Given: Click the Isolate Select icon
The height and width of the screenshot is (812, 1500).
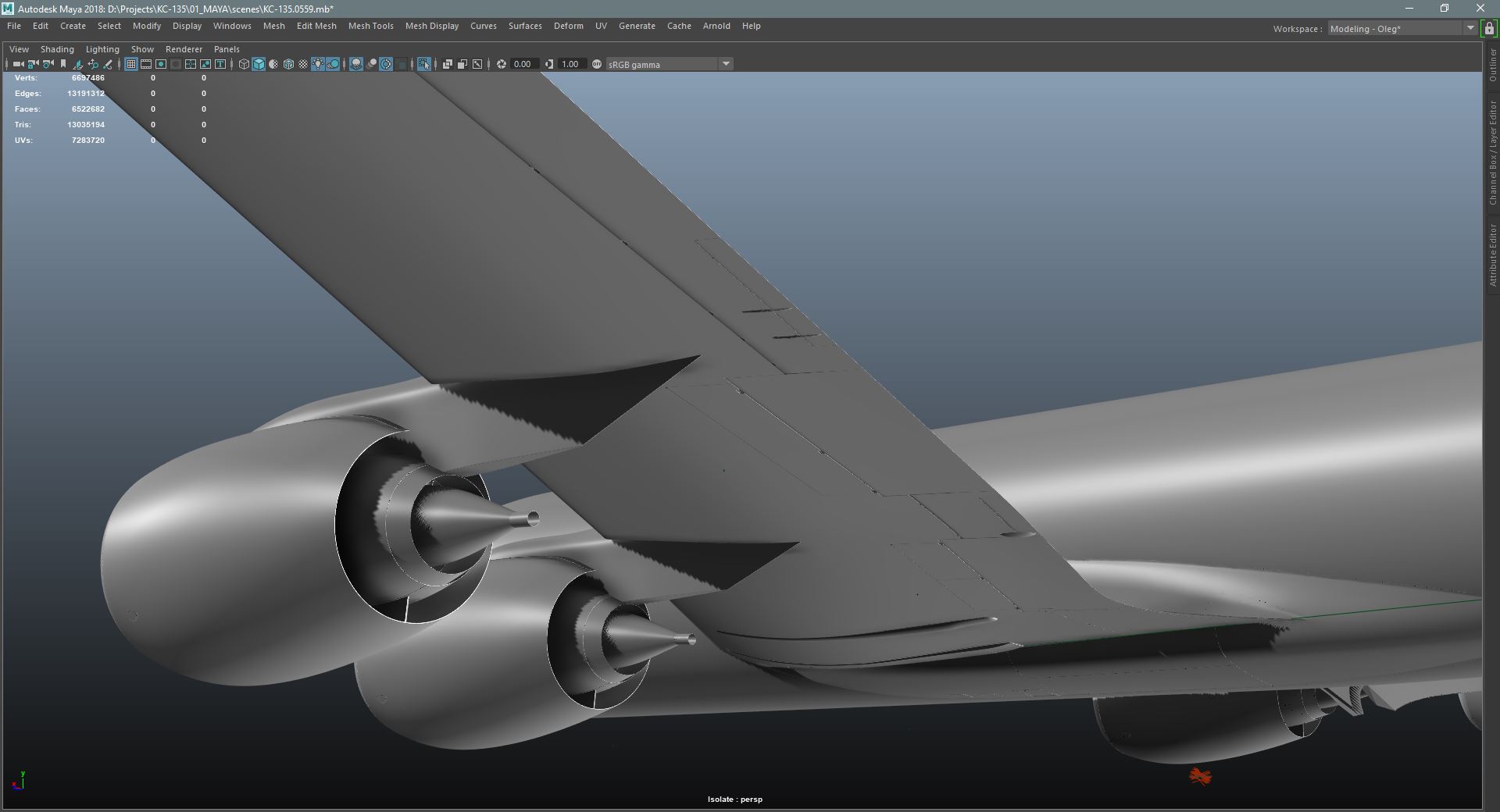Looking at the screenshot, I should (423, 64).
